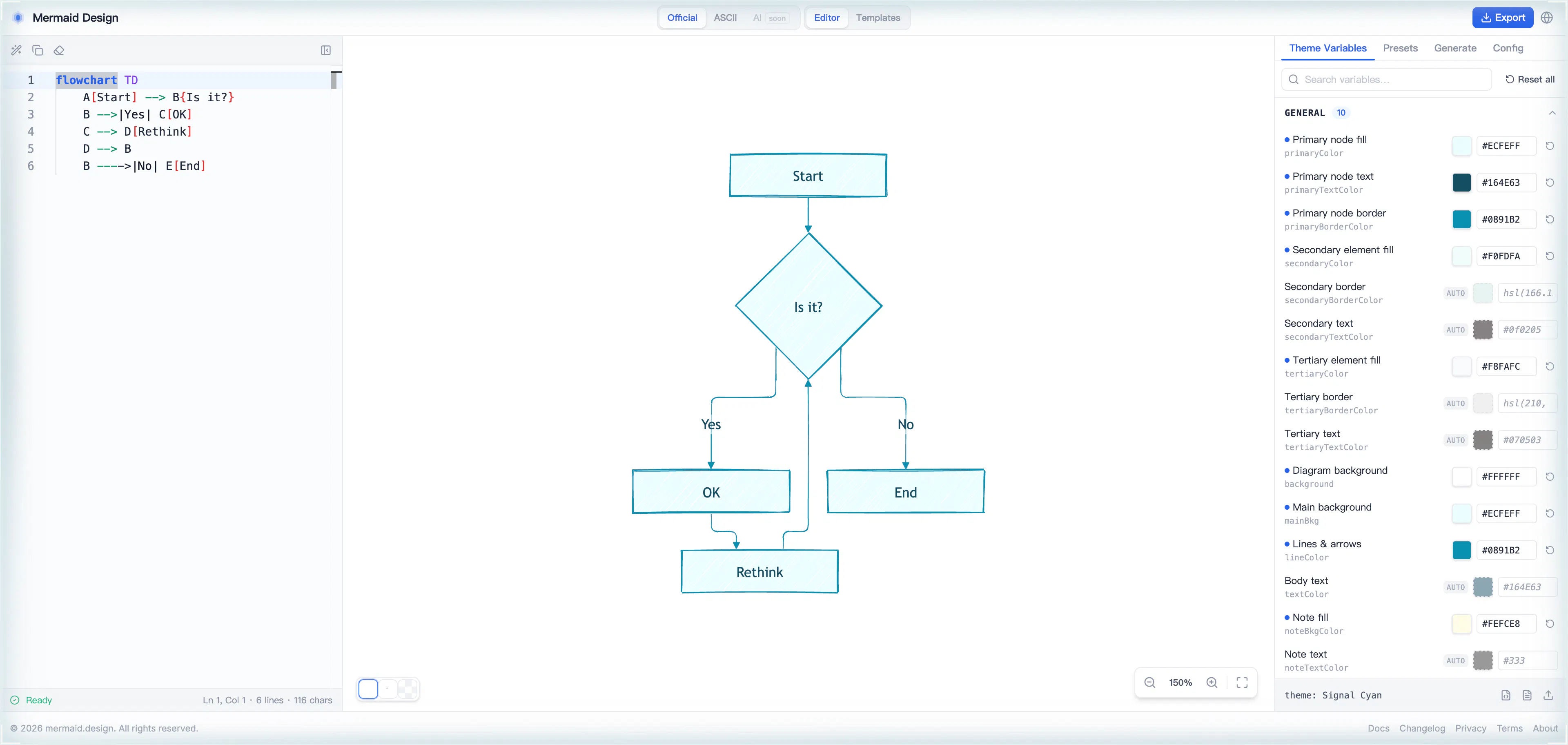Open Primary node text color swatch
The width and height of the screenshot is (1568, 745).
click(x=1461, y=183)
